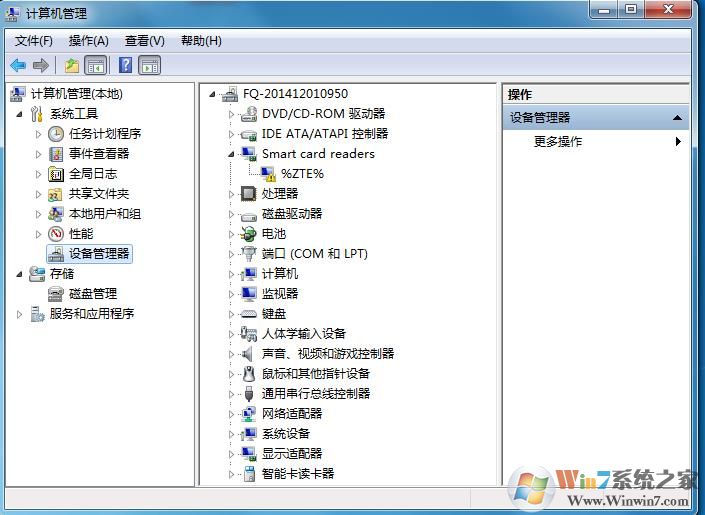The height and width of the screenshot is (515, 705).
Task: Click the 磁盘管理 icon
Action: (x=56, y=294)
